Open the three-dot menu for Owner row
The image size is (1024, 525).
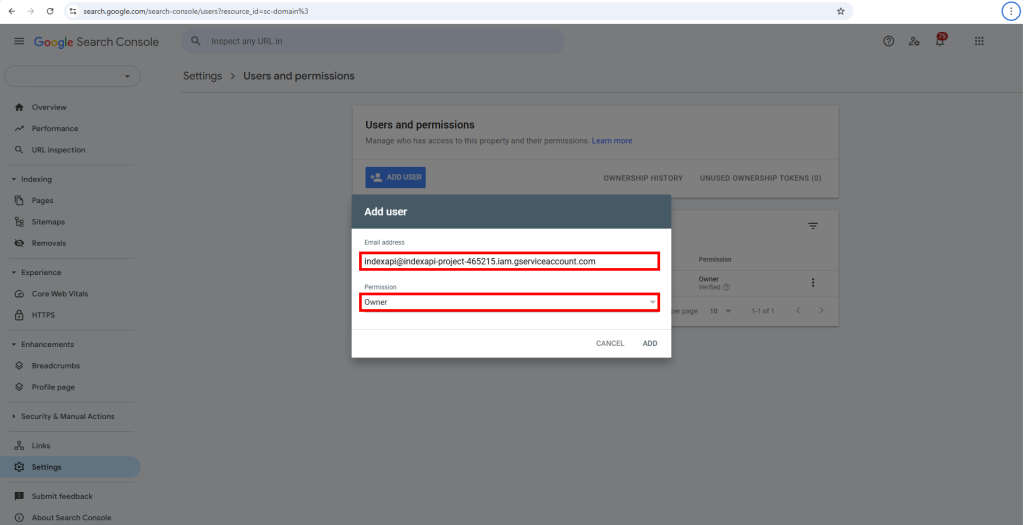click(x=813, y=283)
